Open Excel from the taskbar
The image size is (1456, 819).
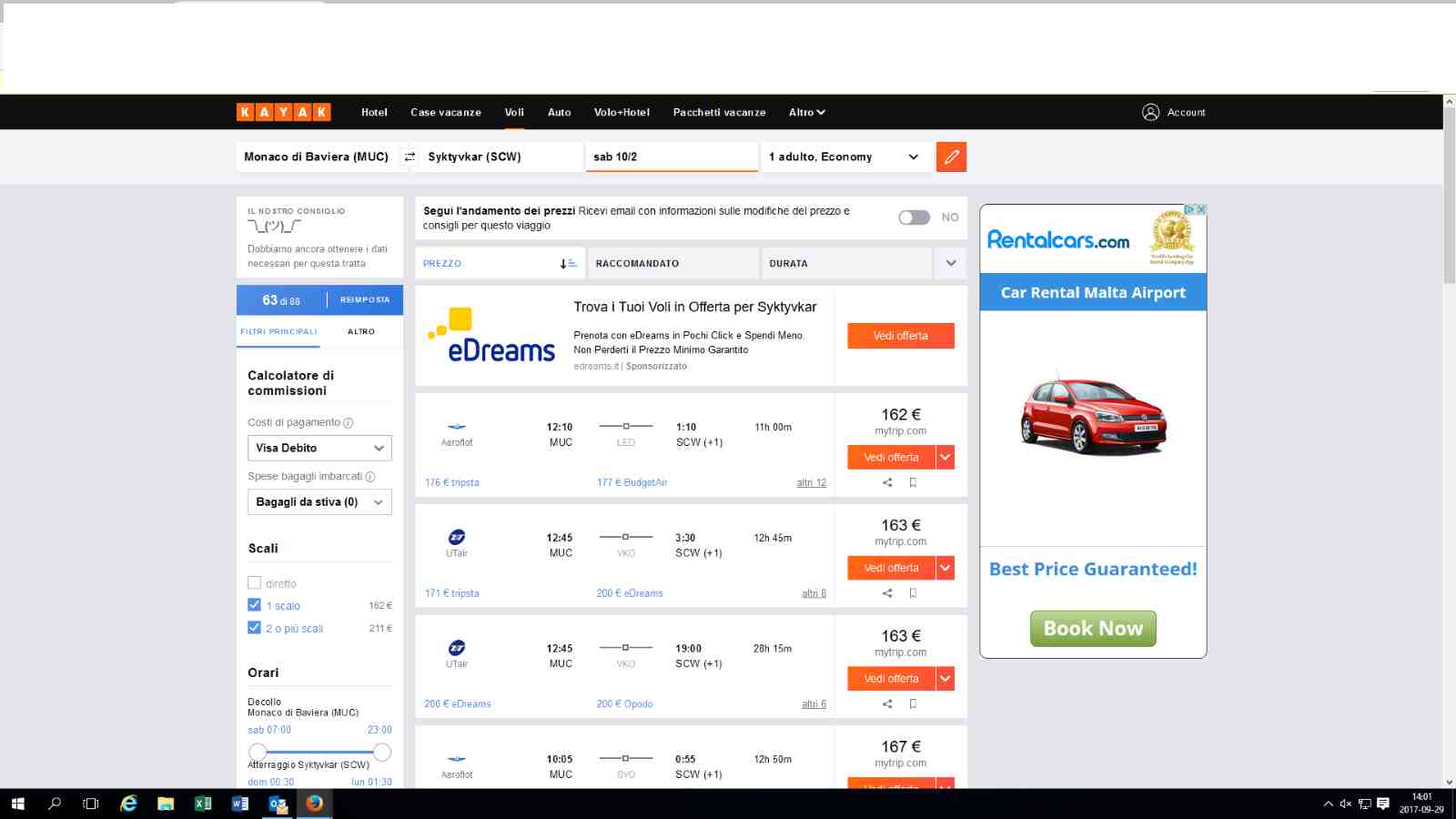(x=203, y=804)
